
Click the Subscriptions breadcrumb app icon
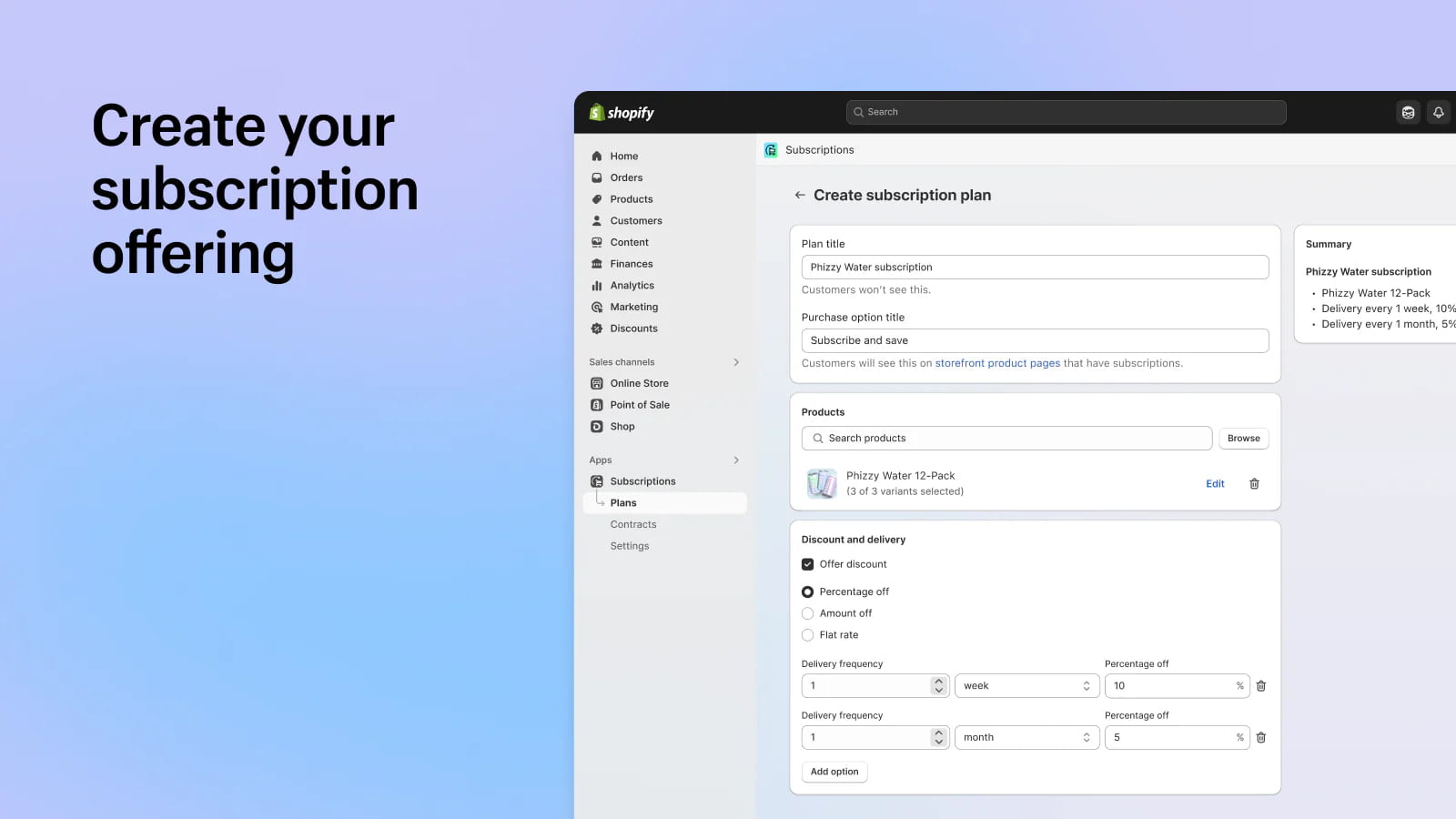tap(771, 150)
